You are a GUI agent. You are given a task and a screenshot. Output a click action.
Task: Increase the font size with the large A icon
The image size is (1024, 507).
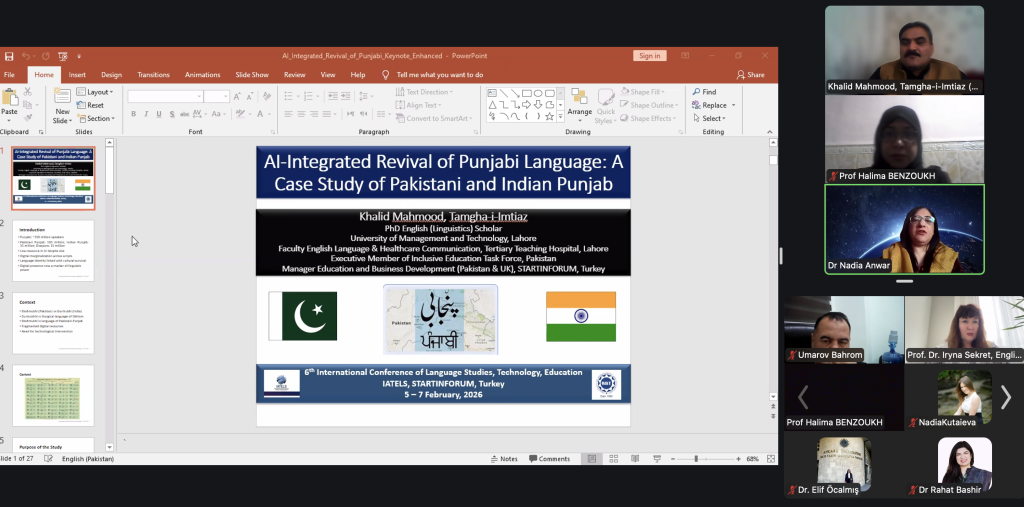(x=238, y=96)
